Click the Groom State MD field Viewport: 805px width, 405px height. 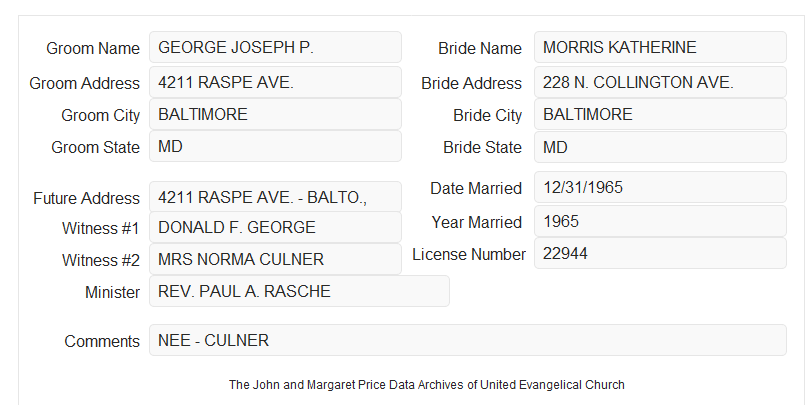click(275, 146)
